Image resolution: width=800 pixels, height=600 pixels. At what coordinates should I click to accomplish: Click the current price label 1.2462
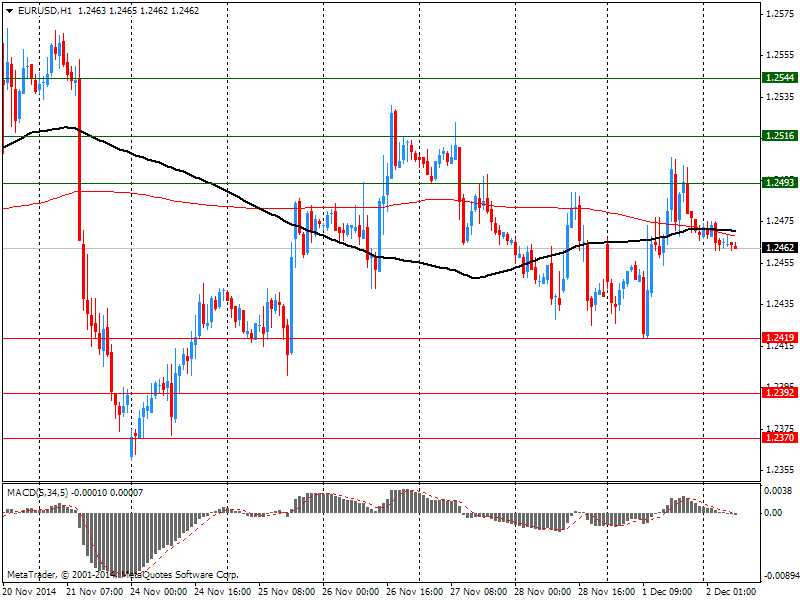pyautogui.click(x=780, y=247)
